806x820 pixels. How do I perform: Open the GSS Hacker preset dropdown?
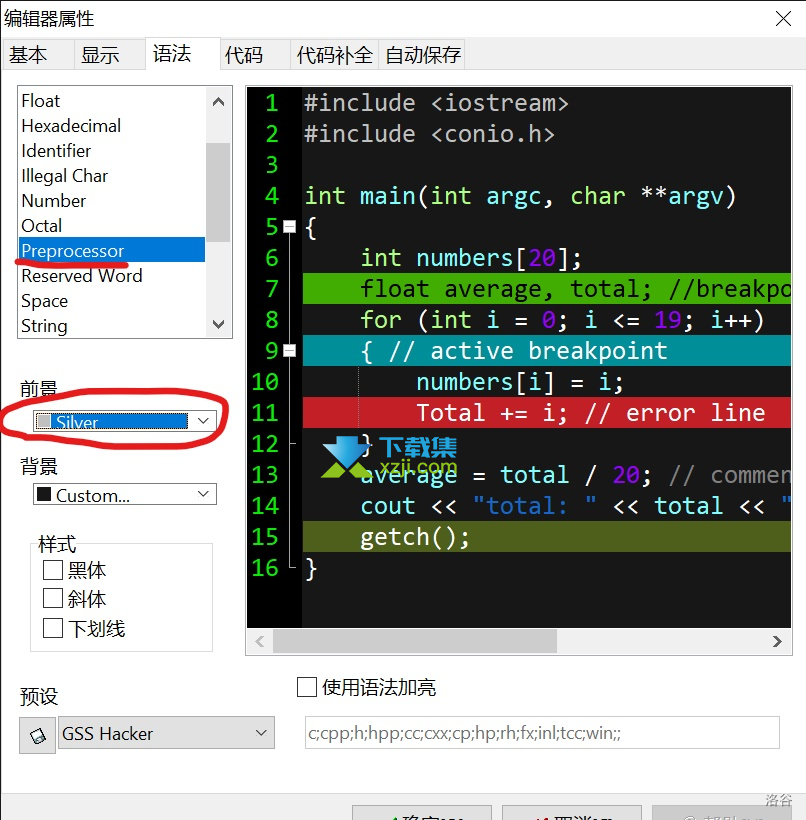click(166, 733)
